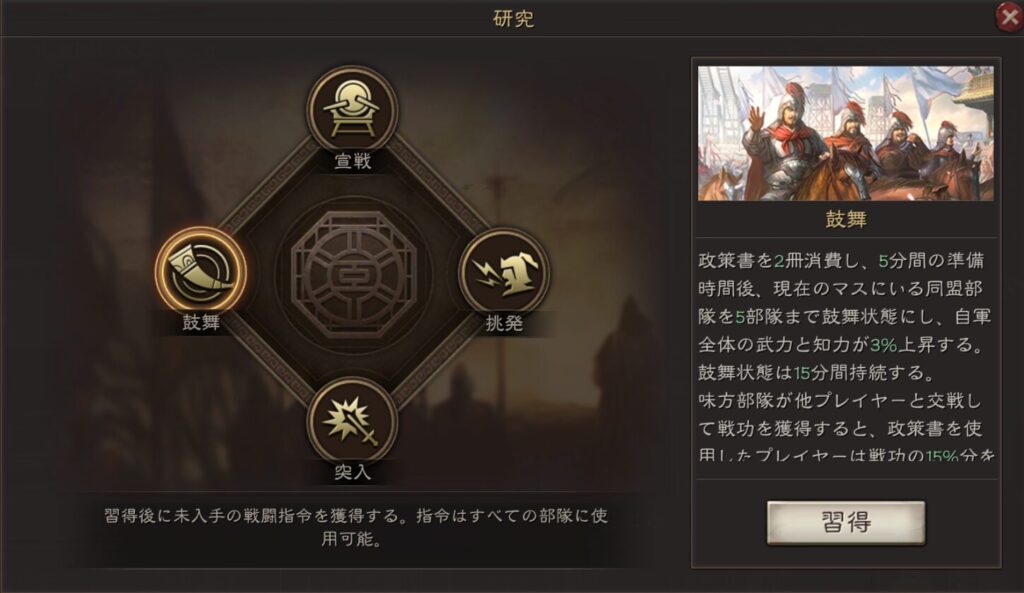This screenshot has height=593, width=1024.
Task: Select the 宣戦 war declaration drum icon
Action: (353, 110)
